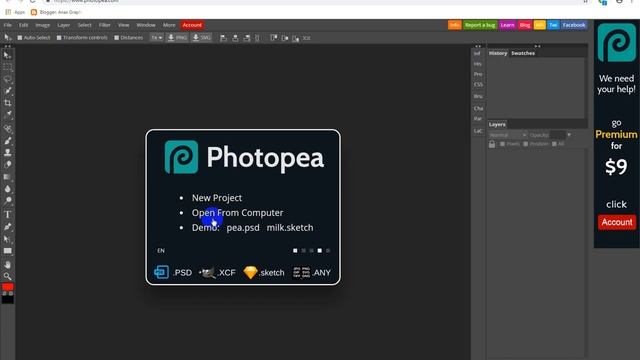Screen dimensions: 640x360
Task: Select the Clone Stamp tool
Action: (7, 153)
